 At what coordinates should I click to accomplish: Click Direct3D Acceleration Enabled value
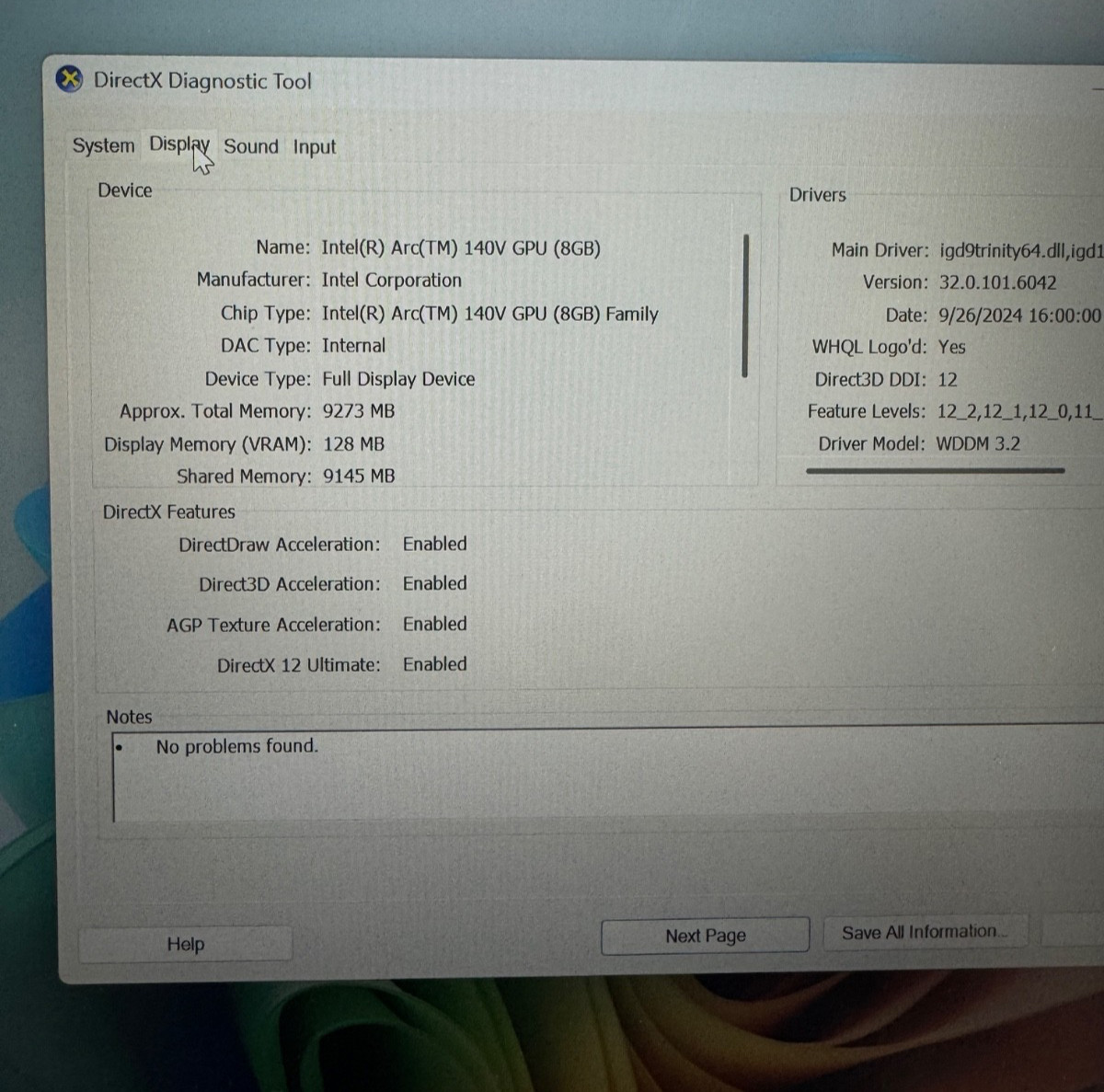pos(435,583)
